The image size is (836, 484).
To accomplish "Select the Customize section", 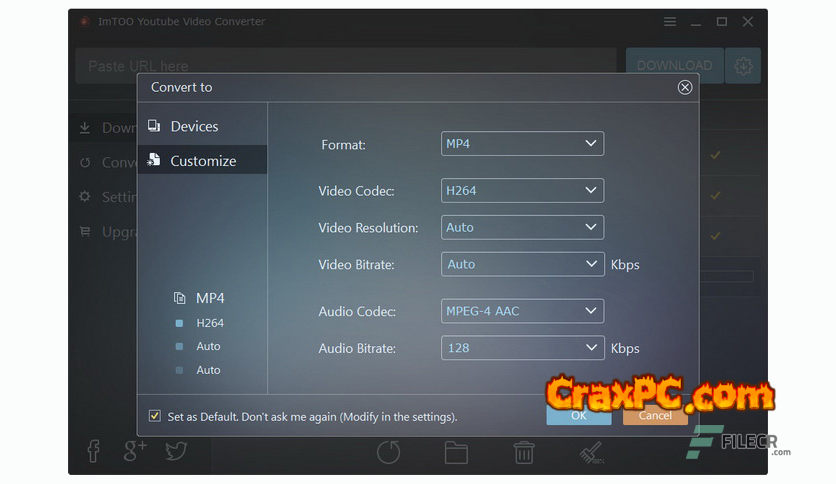I will (x=202, y=160).
